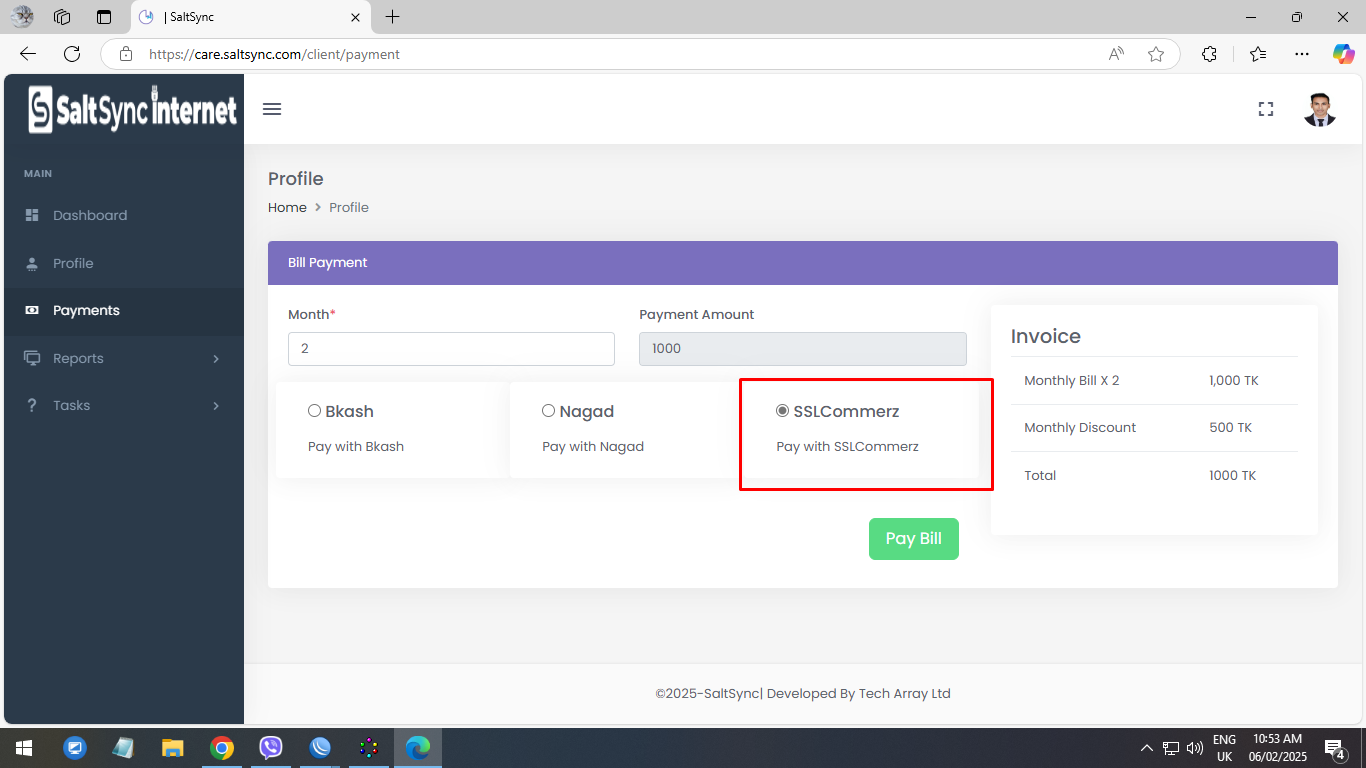Select the SSLCommerz radio button
This screenshot has height=768, width=1366.
tap(782, 411)
